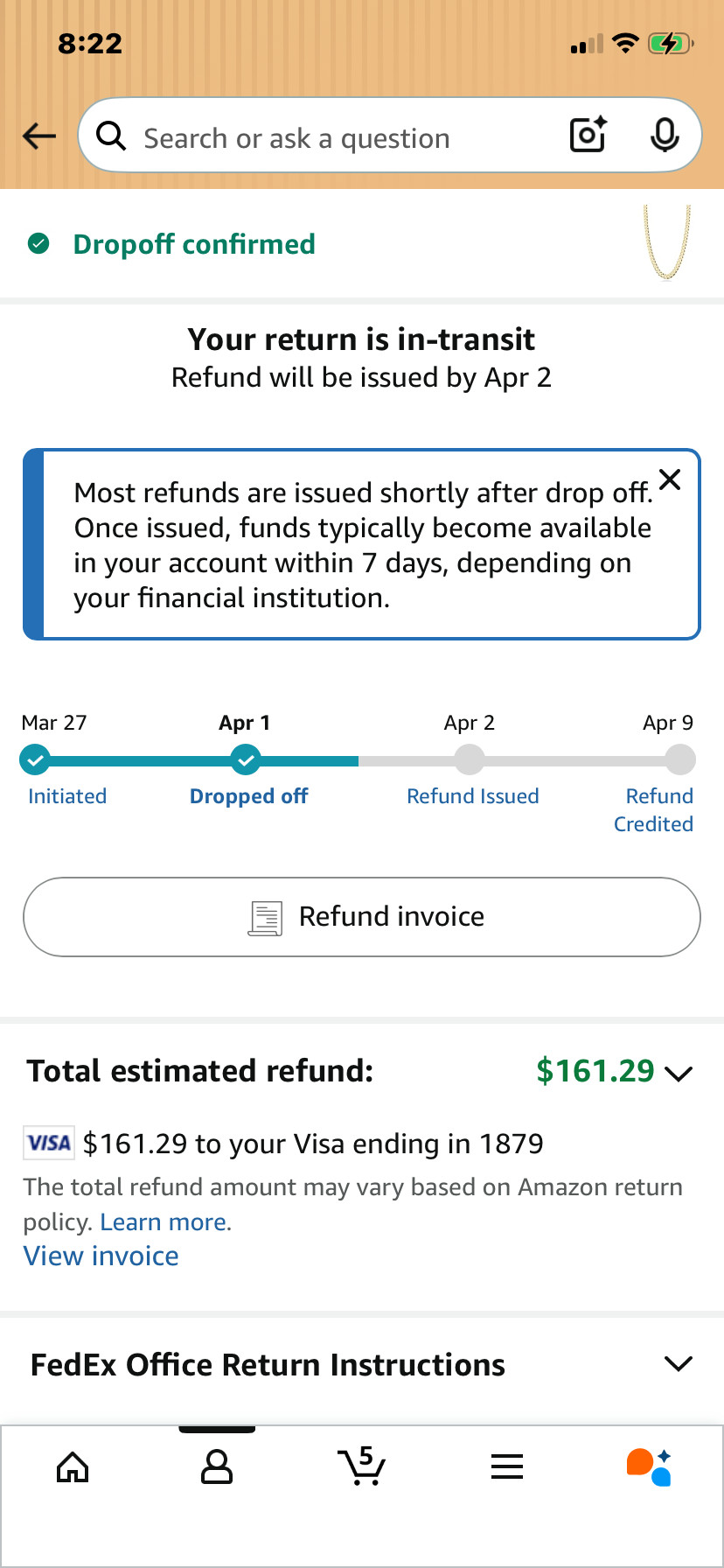
Task: Open the Home tab icon
Action: click(x=73, y=1466)
